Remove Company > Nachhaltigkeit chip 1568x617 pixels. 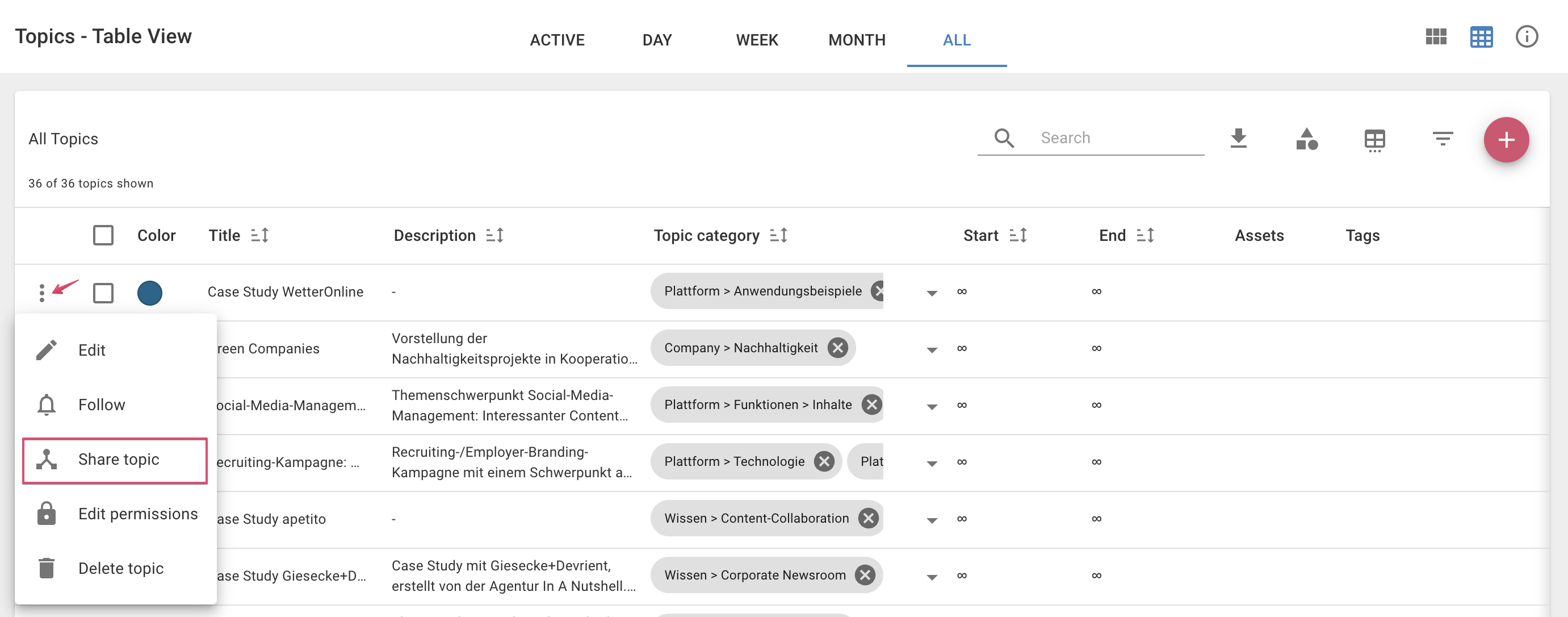(837, 348)
